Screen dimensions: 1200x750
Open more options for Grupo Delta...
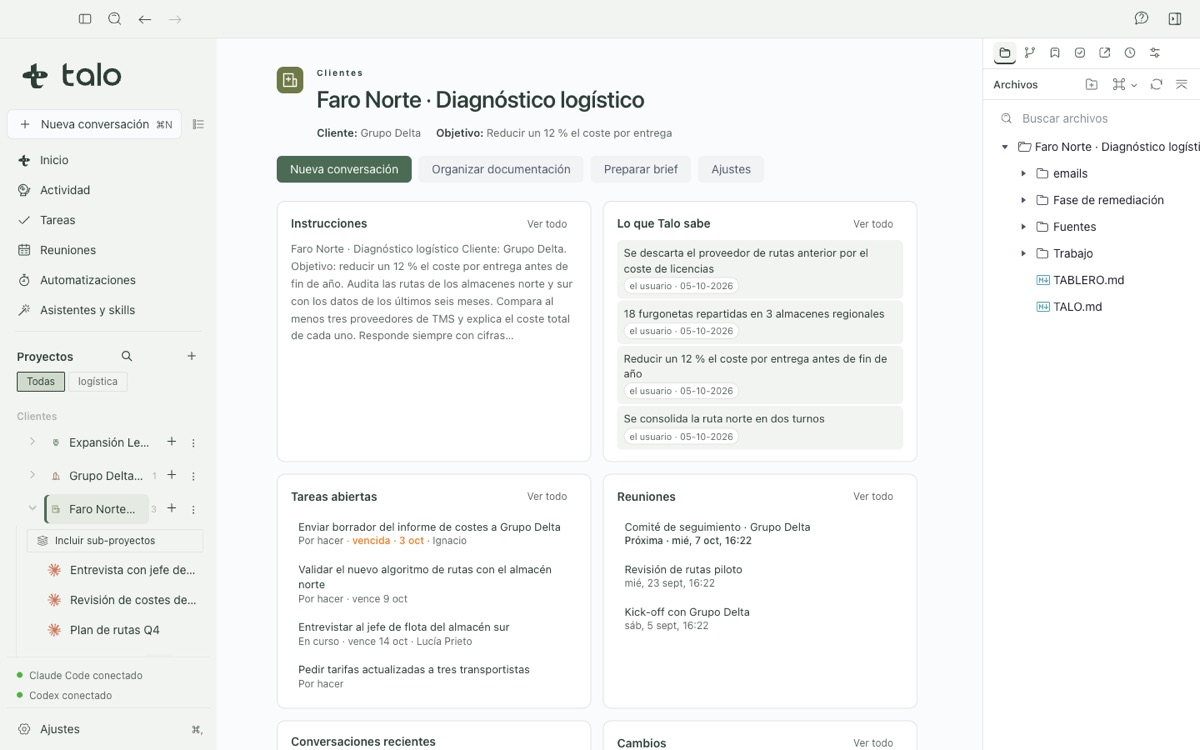pos(194,476)
